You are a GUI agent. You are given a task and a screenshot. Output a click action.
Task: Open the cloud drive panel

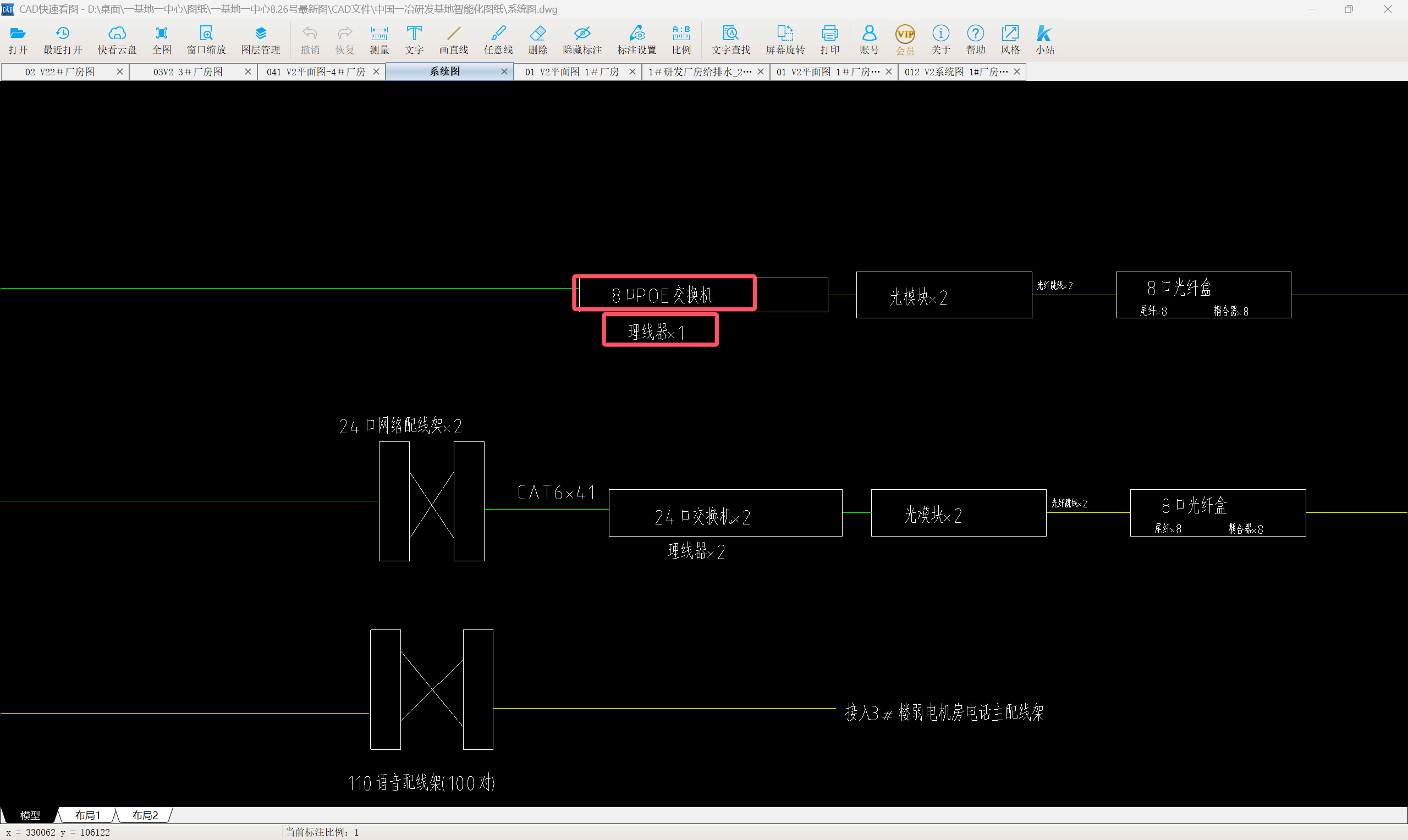[117, 40]
